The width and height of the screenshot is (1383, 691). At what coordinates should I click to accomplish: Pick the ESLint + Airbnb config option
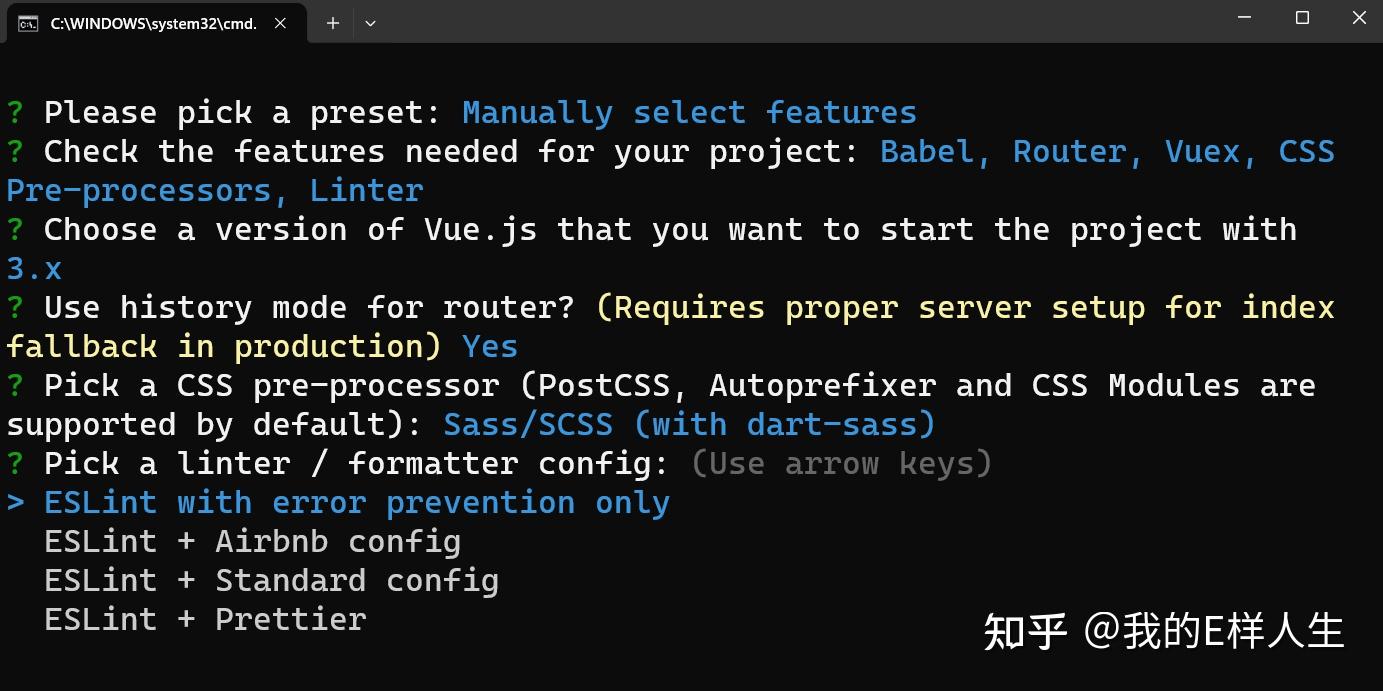click(252, 542)
